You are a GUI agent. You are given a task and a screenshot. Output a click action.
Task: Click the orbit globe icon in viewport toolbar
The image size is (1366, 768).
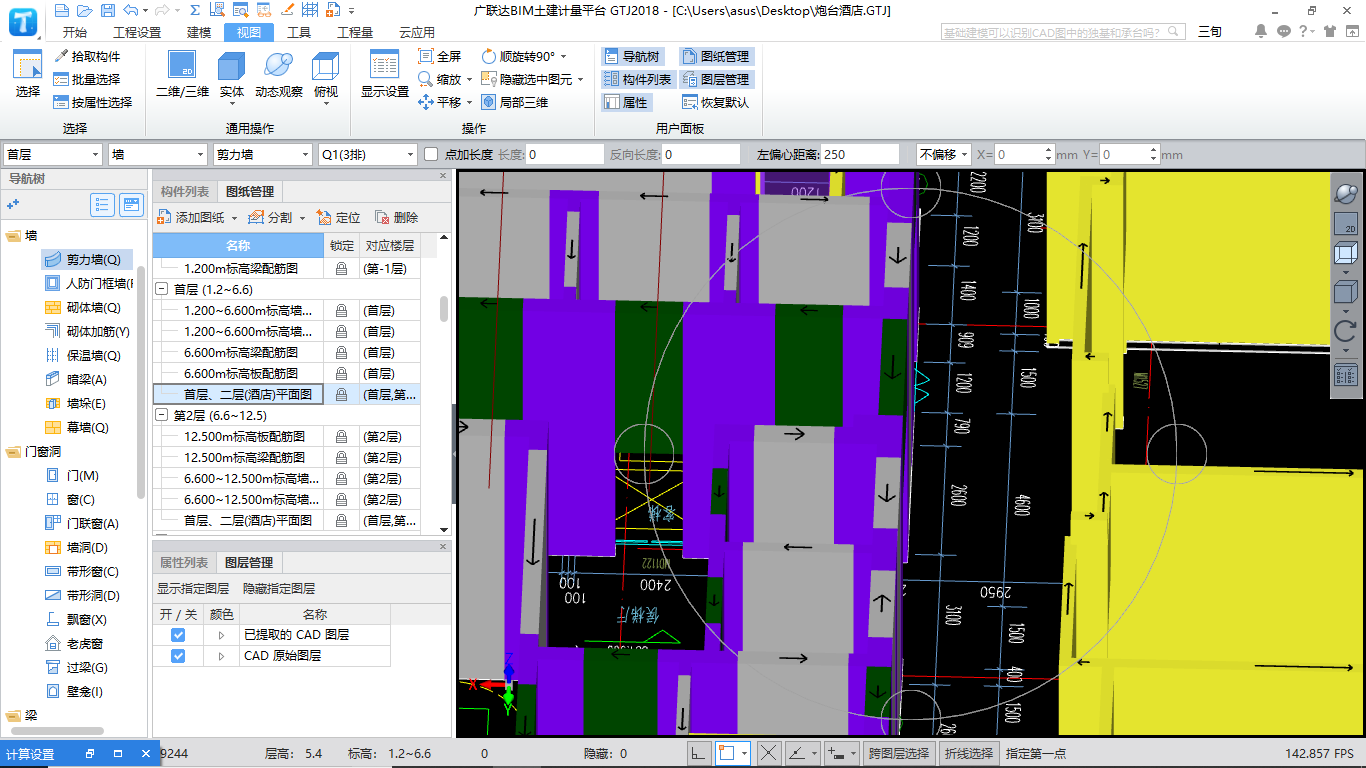tap(1346, 193)
